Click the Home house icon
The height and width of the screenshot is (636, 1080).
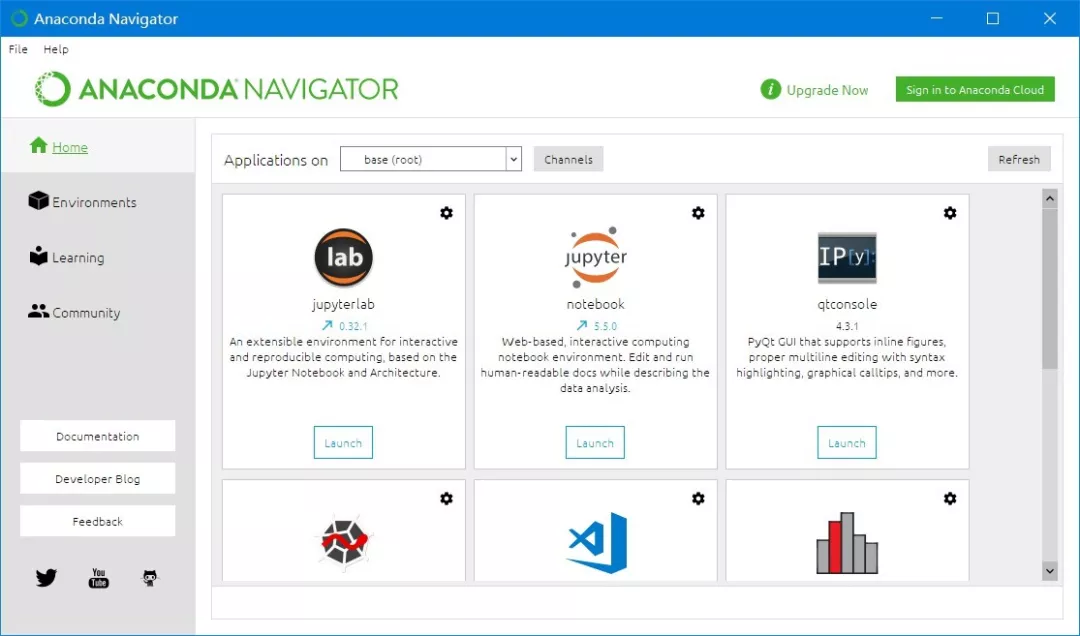[x=39, y=145]
